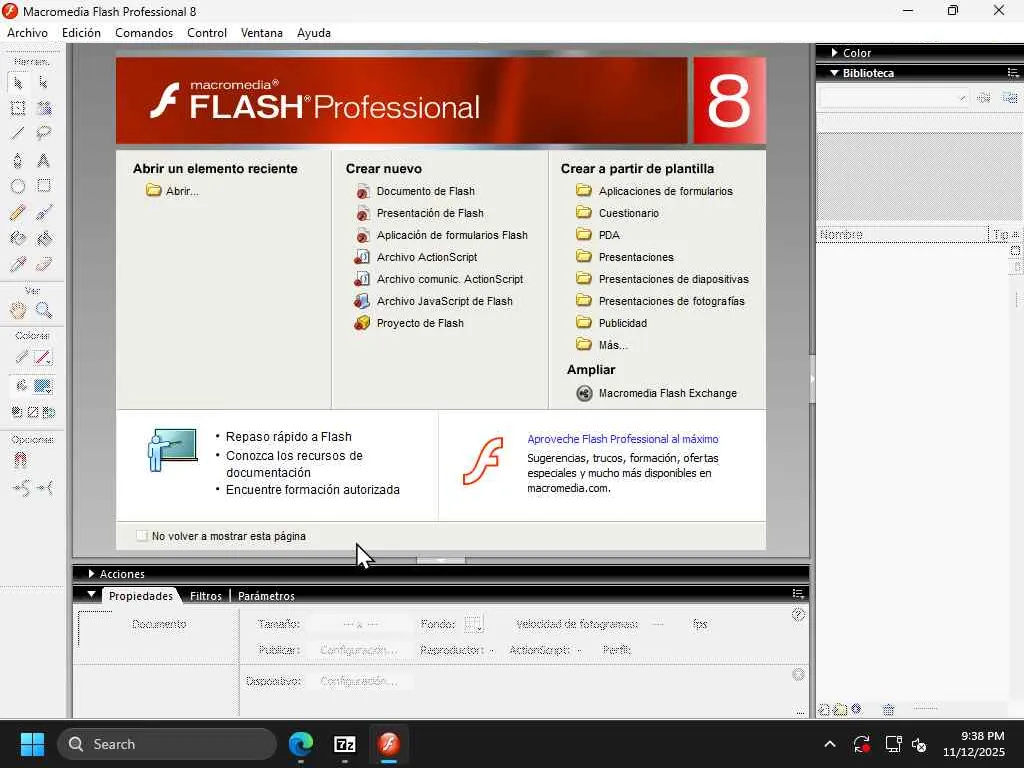Open the Control menu
This screenshot has height=768, width=1024.
[206, 33]
